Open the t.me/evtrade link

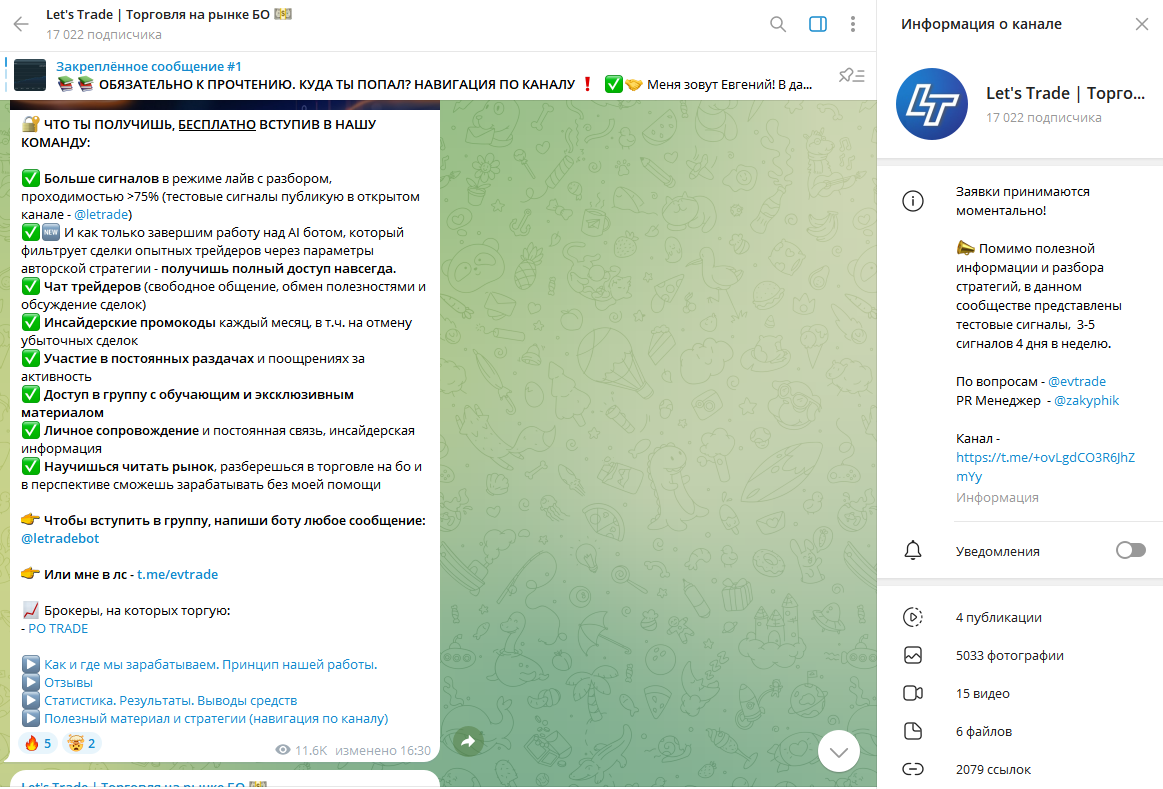pyautogui.click(x=177, y=574)
